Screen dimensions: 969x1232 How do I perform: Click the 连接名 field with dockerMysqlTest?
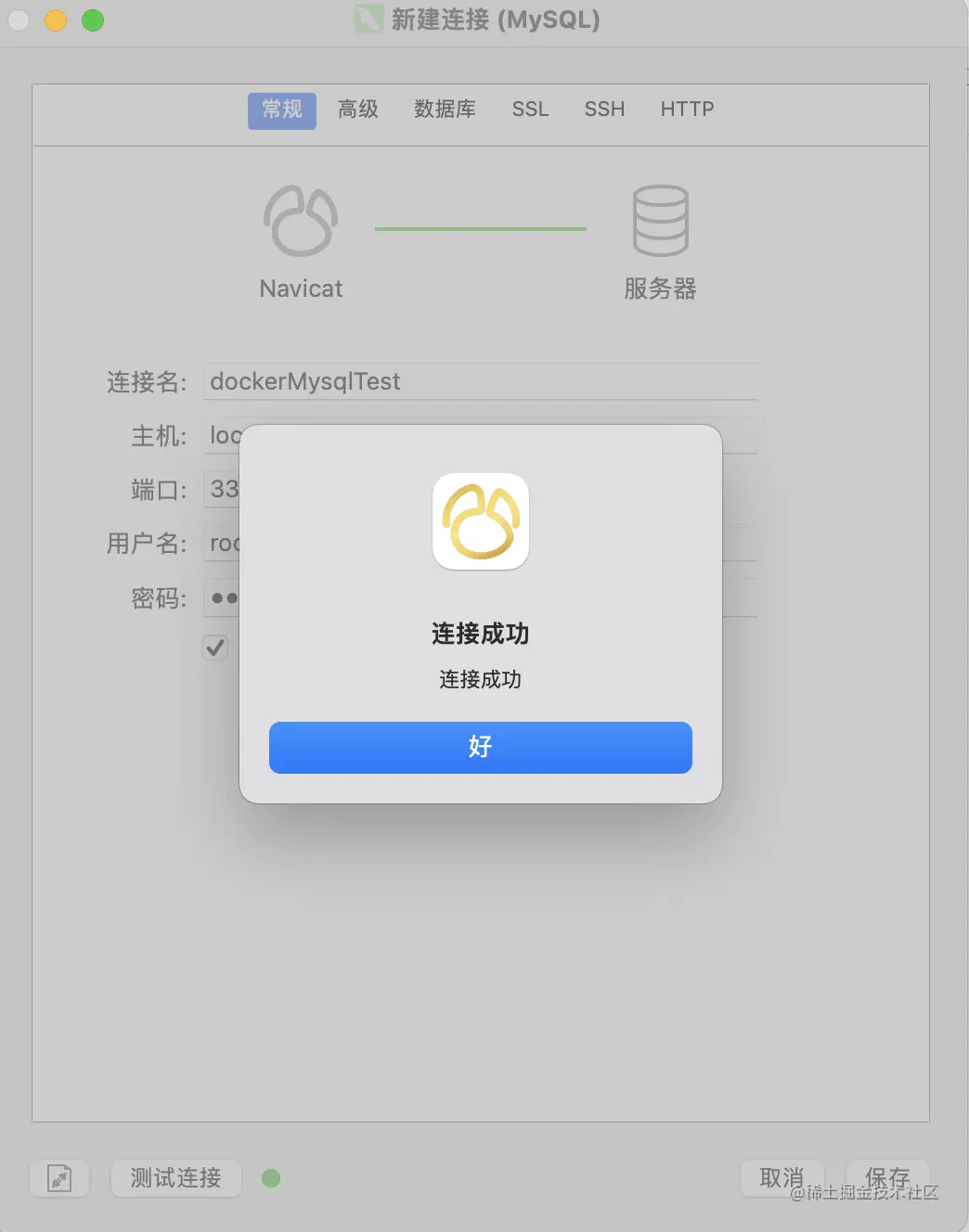480,381
